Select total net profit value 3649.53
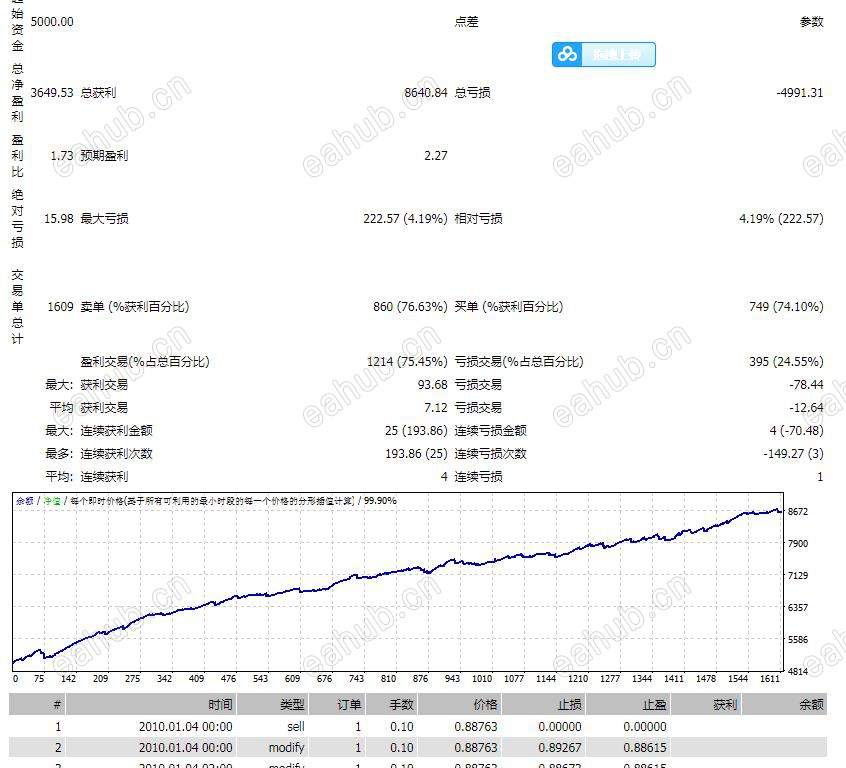This screenshot has height=768, width=846. click(x=52, y=92)
